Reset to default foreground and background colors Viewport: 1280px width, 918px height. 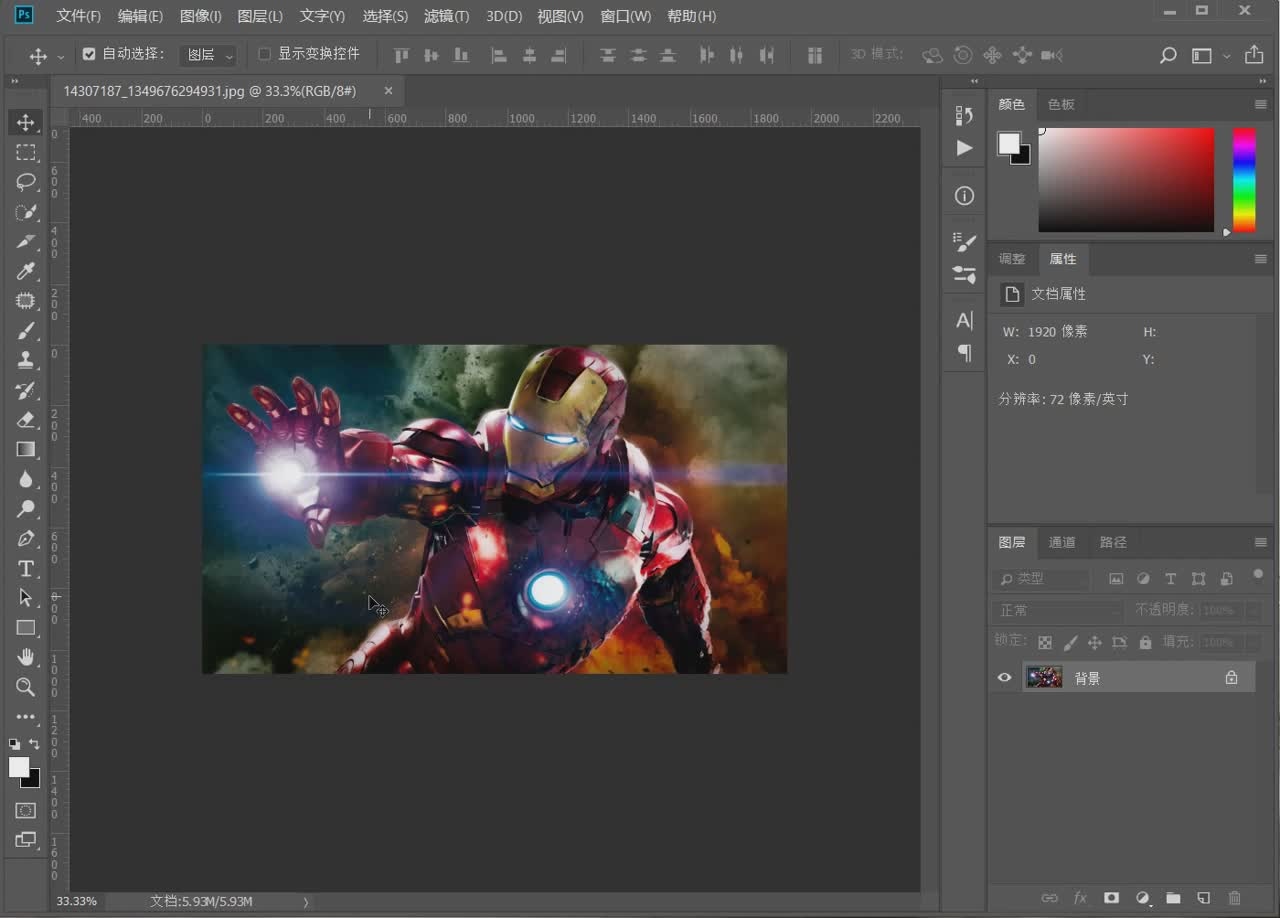(14, 744)
